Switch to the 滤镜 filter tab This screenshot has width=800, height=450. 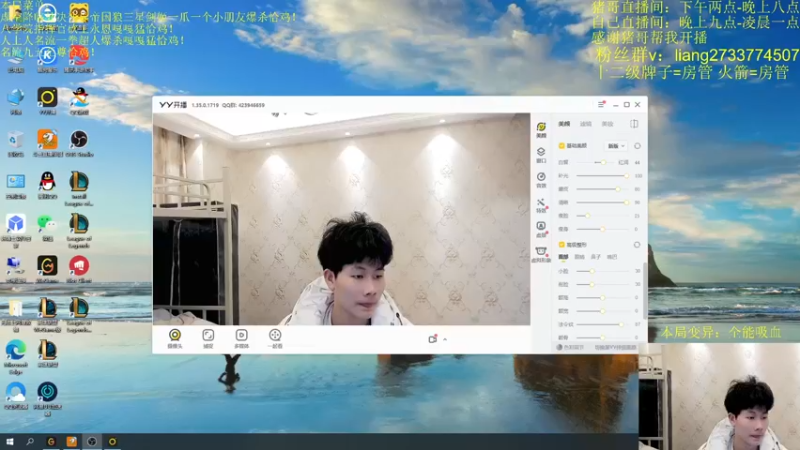point(586,124)
